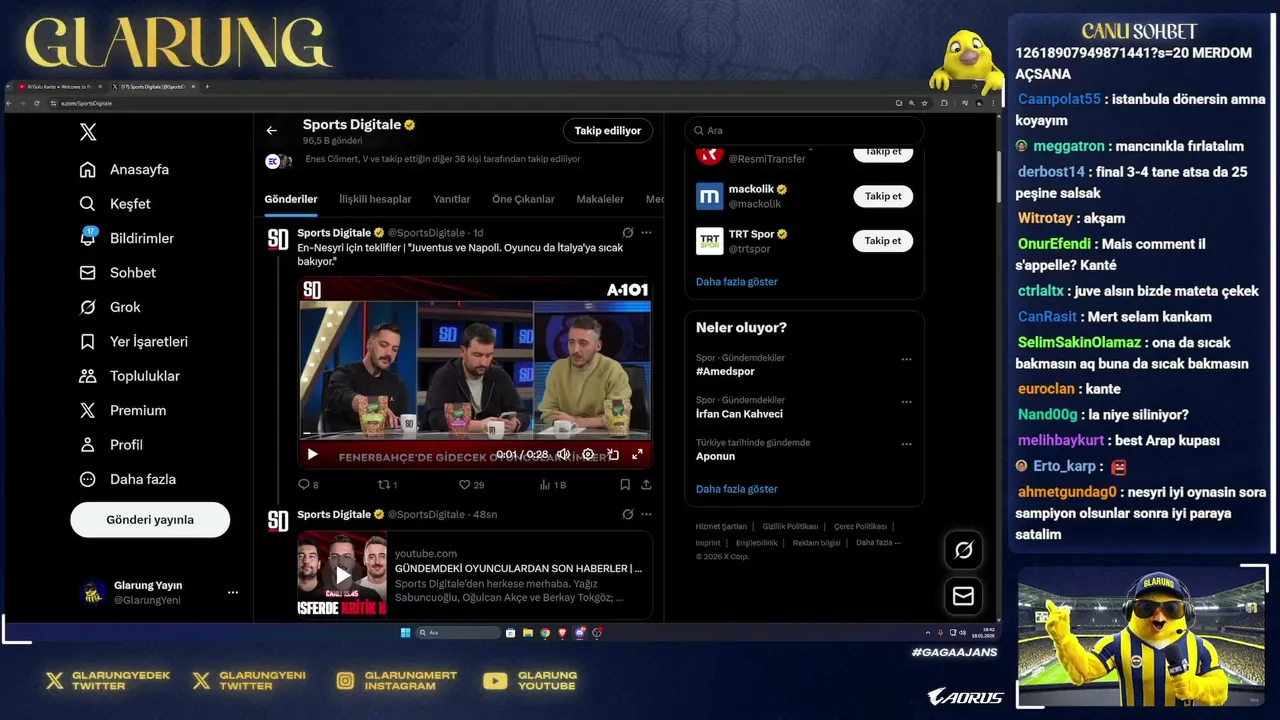The image size is (1280, 720).
Task: Open Yer İşaretleri bookmarks
Action: click(x=134, y=342)
